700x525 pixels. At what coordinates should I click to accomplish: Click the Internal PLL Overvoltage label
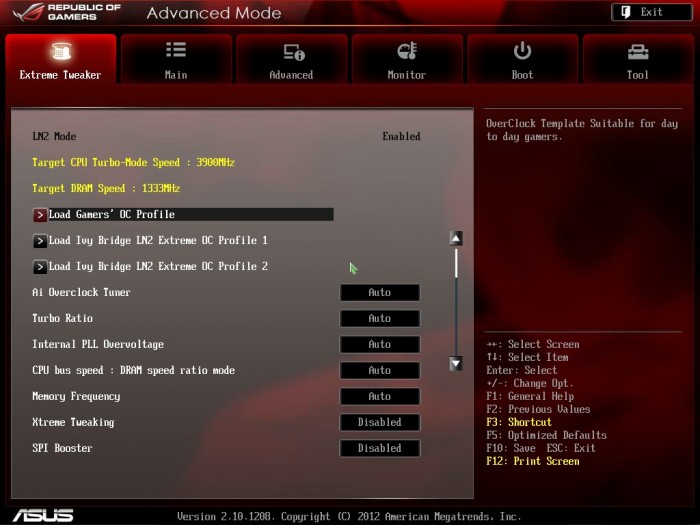coord(98,344)
